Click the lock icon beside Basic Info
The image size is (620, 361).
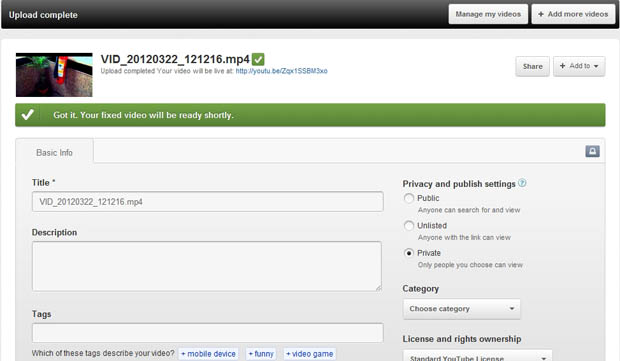[592, 151]
